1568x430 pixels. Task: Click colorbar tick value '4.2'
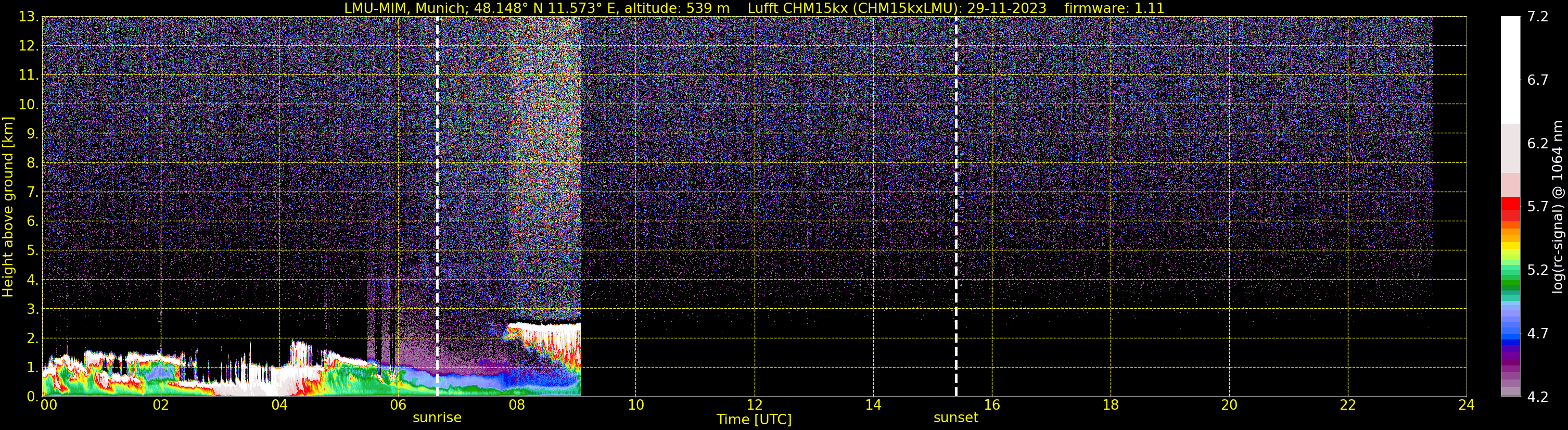1538,397
